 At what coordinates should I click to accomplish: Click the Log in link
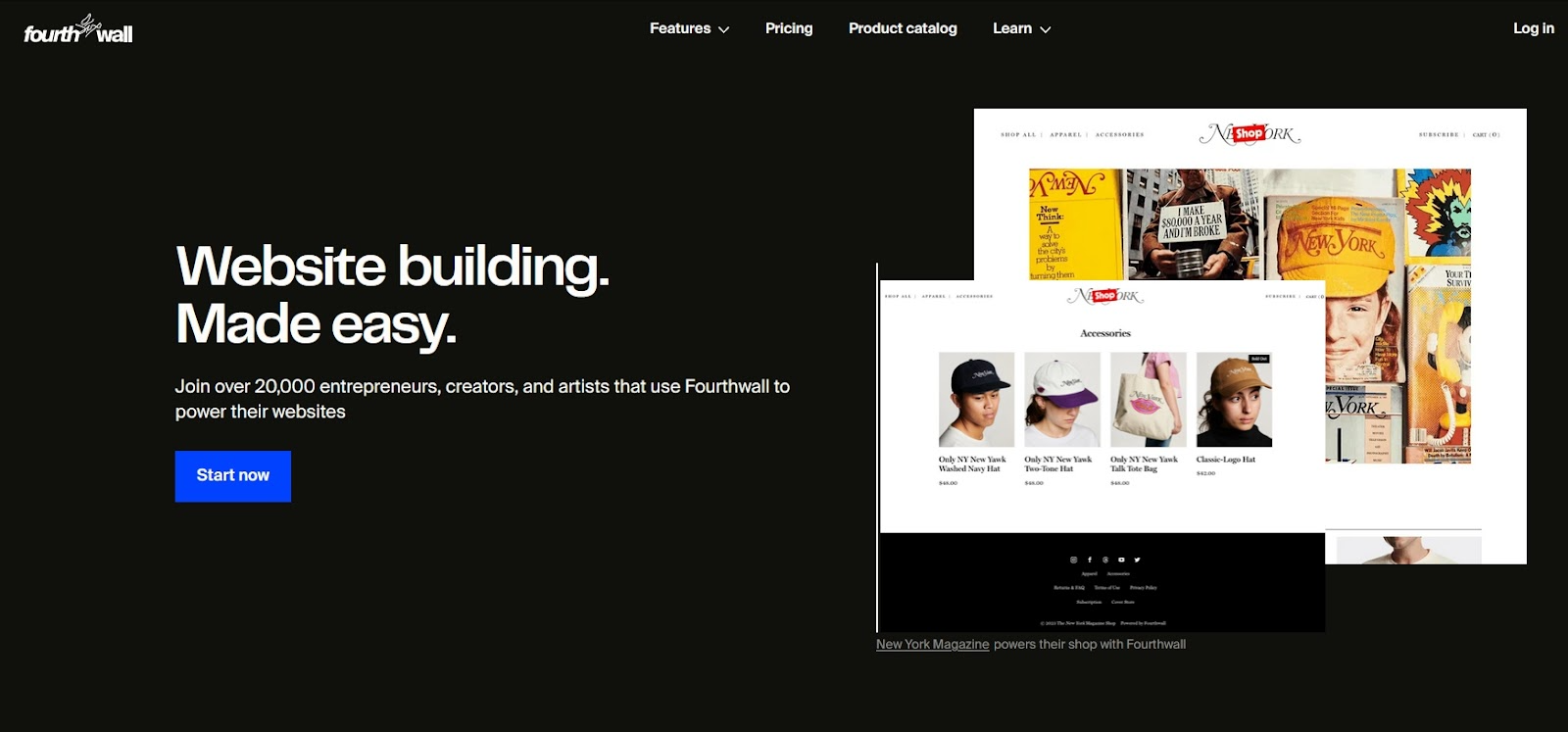tap(1534, 28)
